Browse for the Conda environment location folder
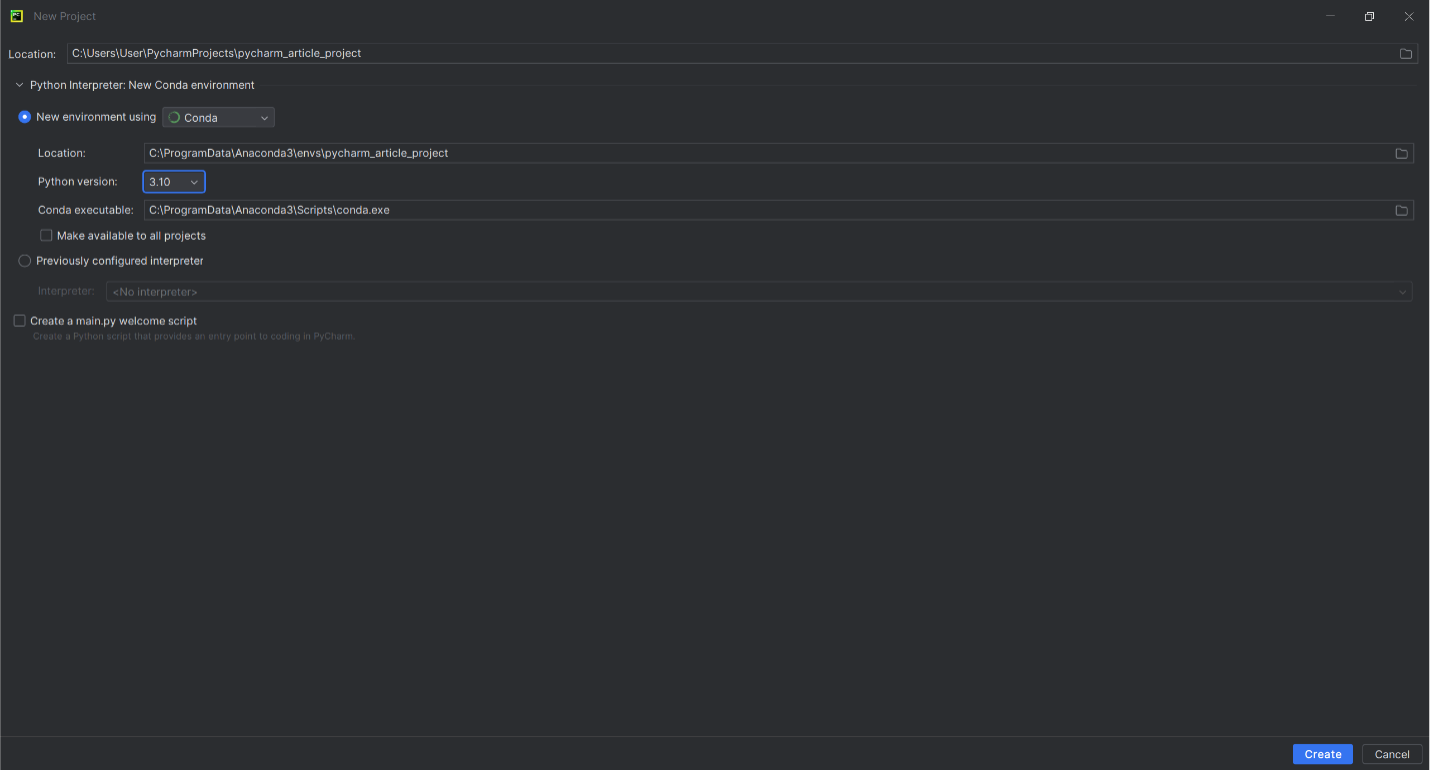Viewport: 1430px width, 770px height. click(x=1401, y=153)
